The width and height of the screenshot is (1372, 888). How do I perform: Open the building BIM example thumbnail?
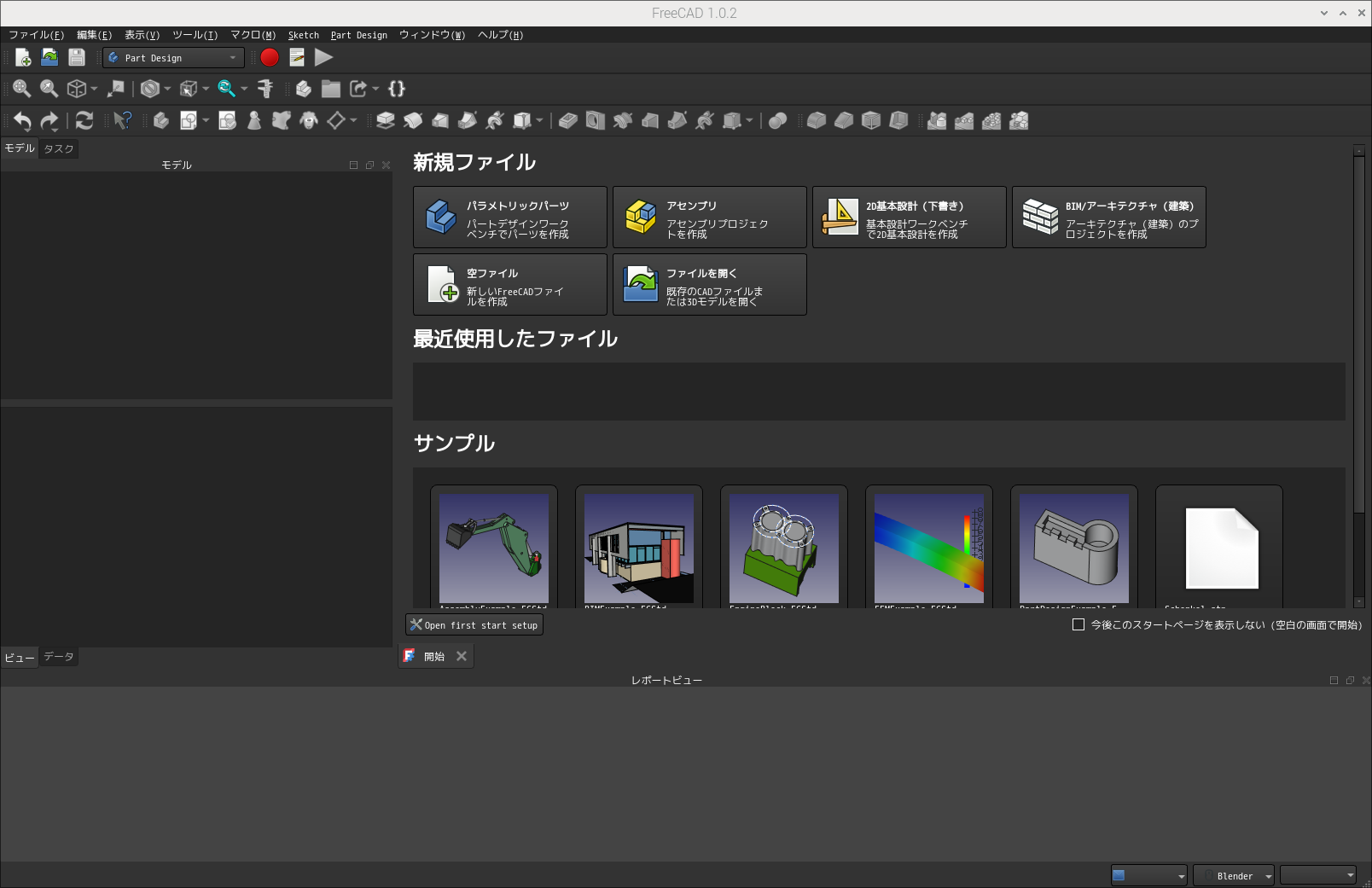pyautogui.click(x=639, y=548)
